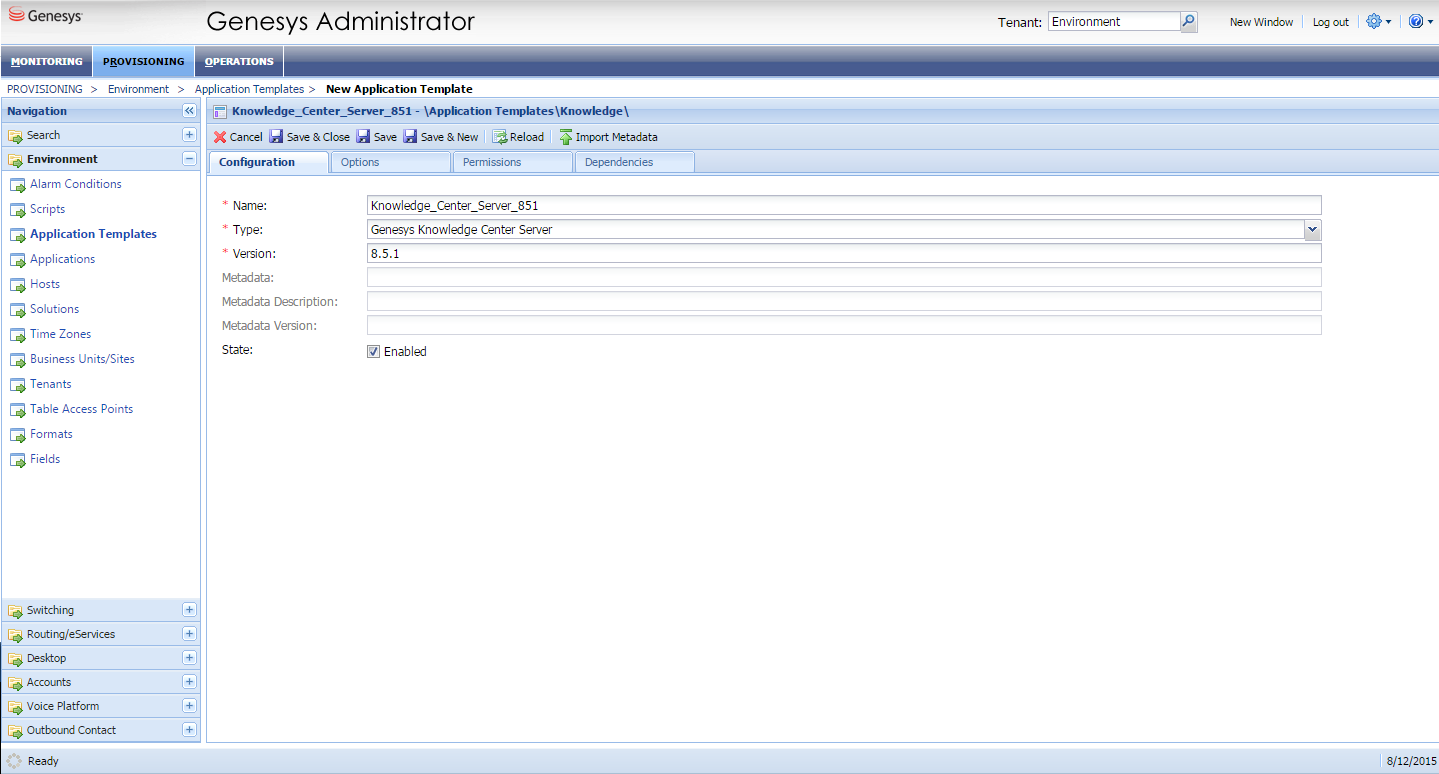Expand the Desktop section plus button
This screenshot has height=774, width=1439.
point(189,658)
